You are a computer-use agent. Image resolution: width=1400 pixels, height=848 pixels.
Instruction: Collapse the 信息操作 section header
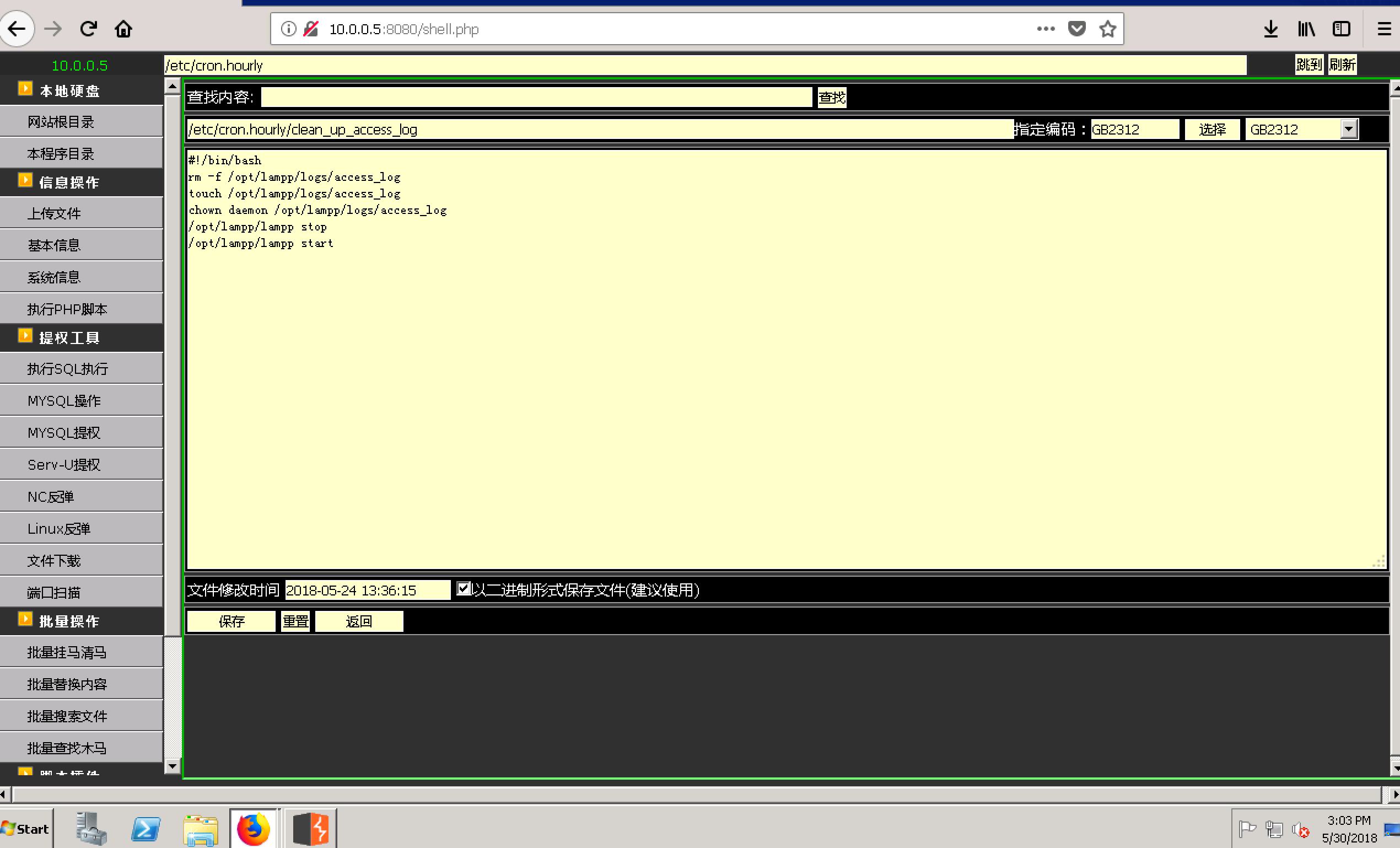[x=69, y=182]
